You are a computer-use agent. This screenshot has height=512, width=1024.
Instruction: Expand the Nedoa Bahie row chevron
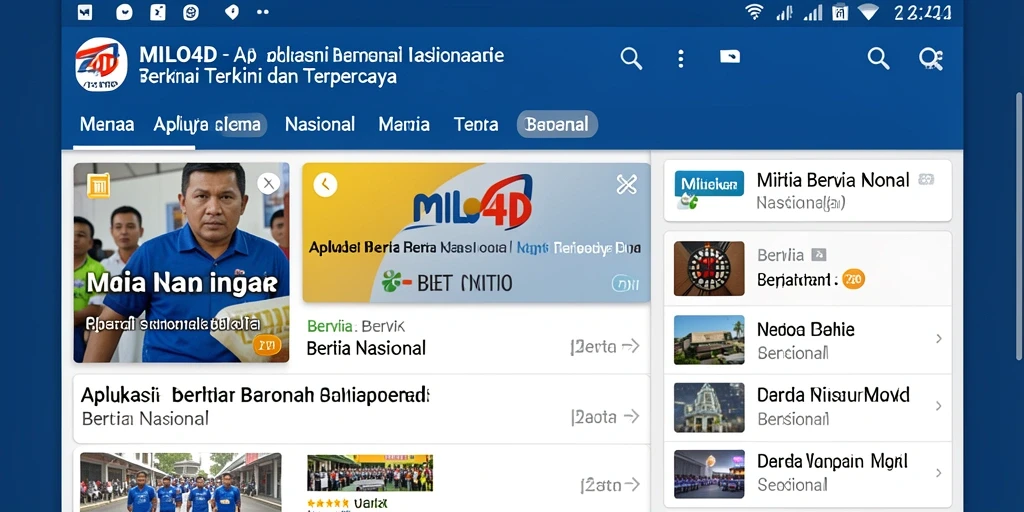[x=938, y=338]
